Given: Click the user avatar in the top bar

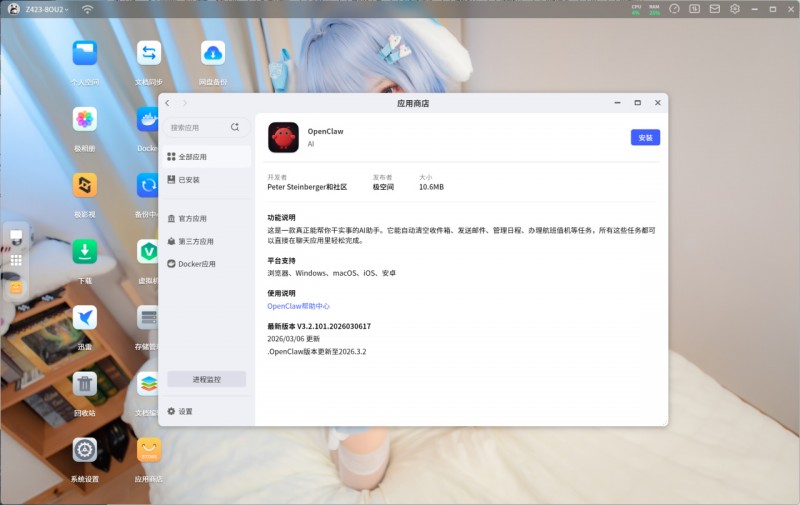Looking at the screenshot, I should click(x=14, y=9).
